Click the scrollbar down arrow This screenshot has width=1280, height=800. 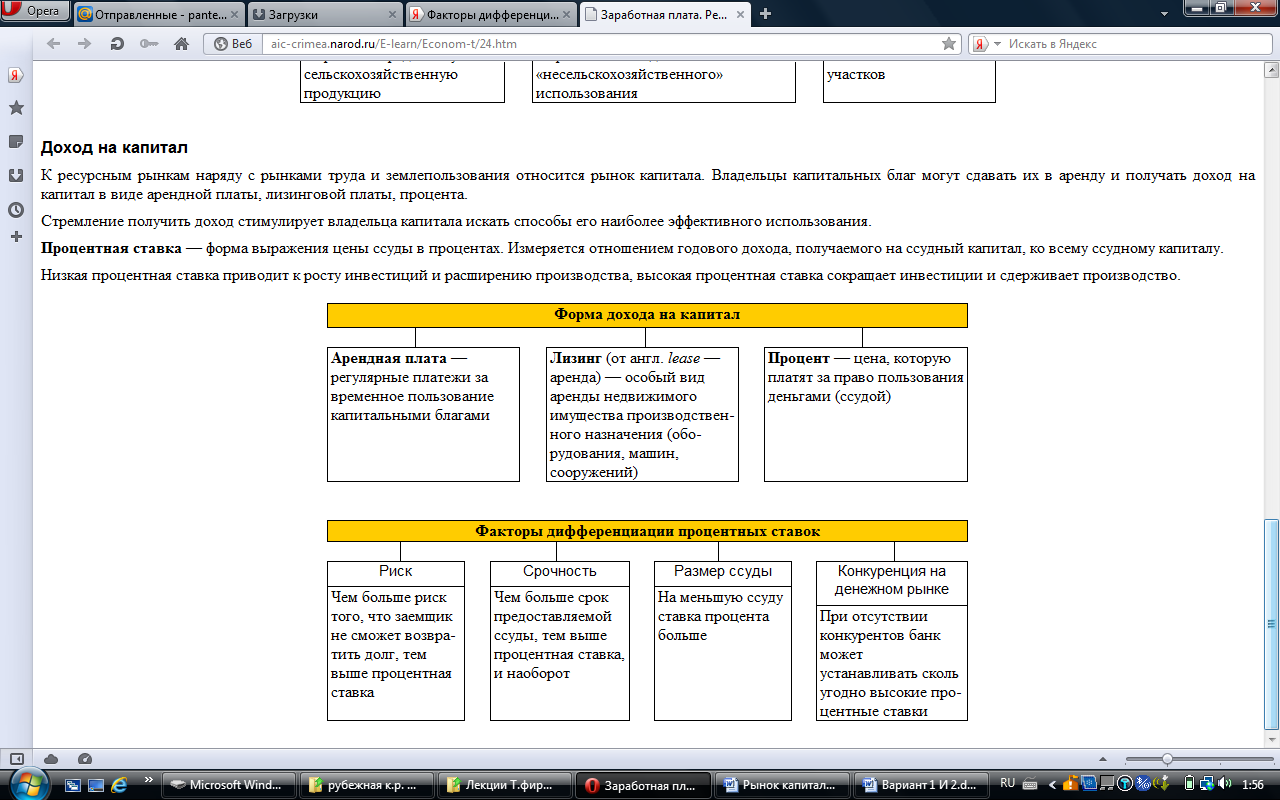[1272, 738]
